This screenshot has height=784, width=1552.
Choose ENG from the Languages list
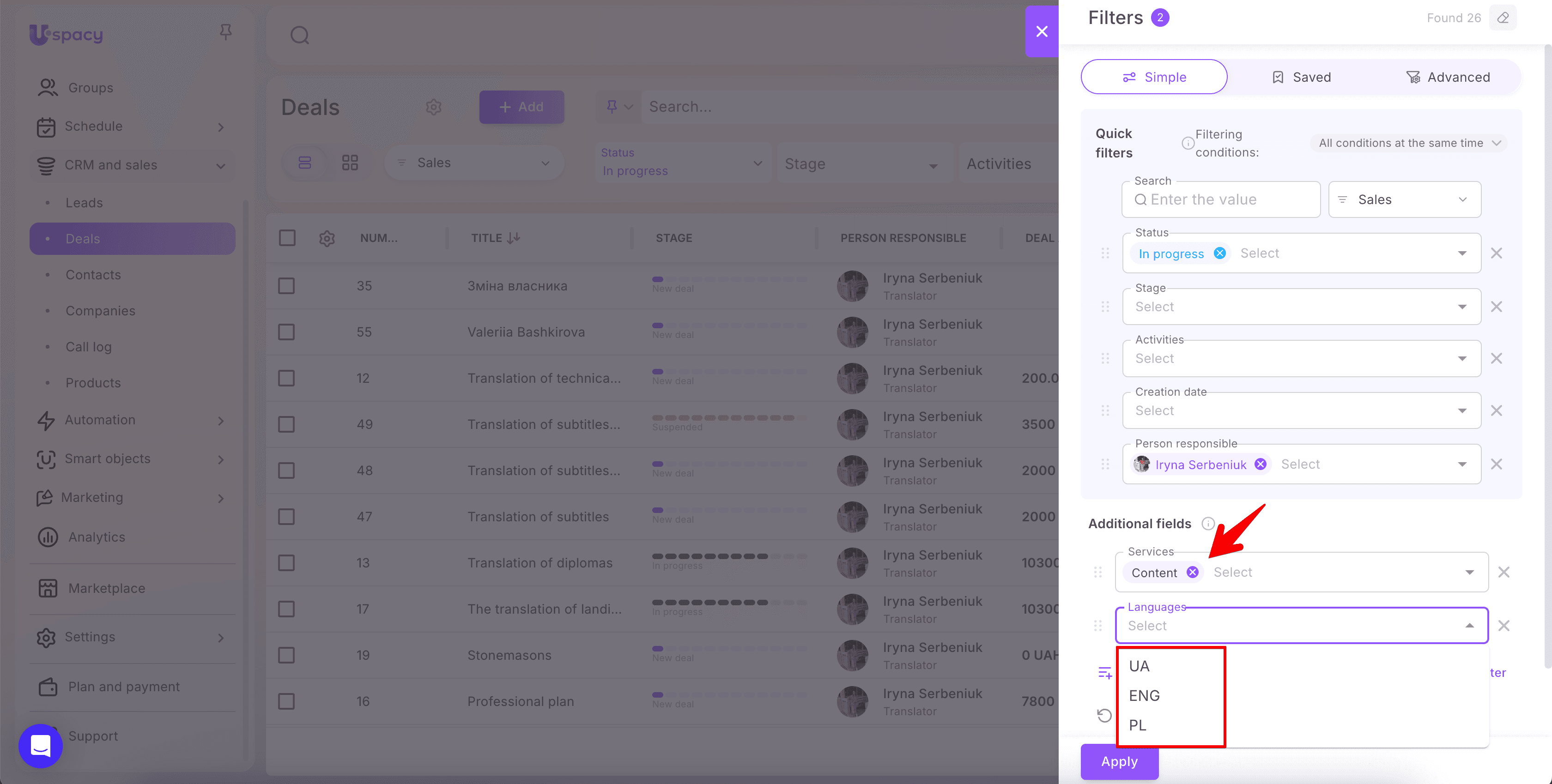1144,696
